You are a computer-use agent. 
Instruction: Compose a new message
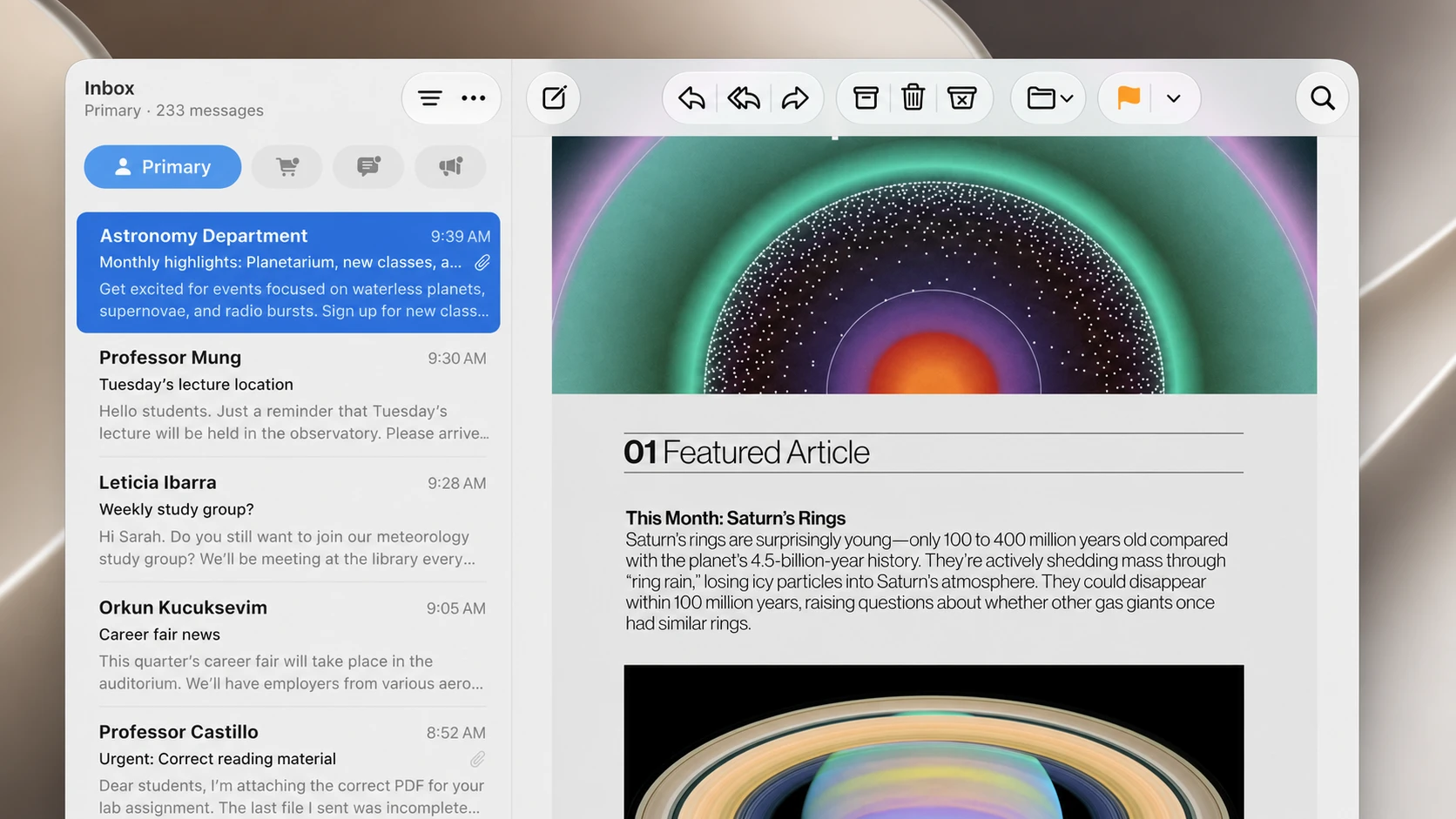[554, 97]
